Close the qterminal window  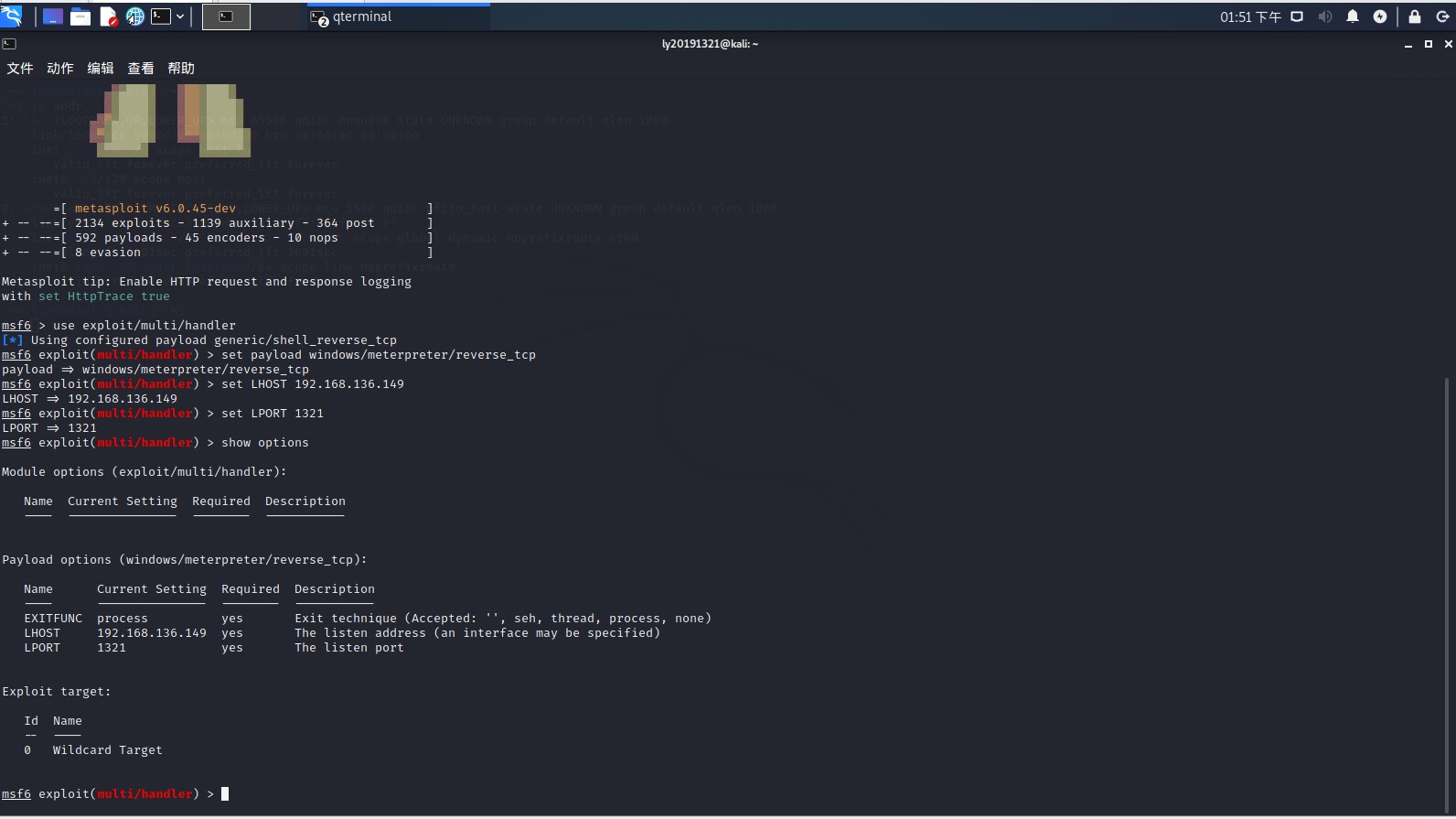1448,44
